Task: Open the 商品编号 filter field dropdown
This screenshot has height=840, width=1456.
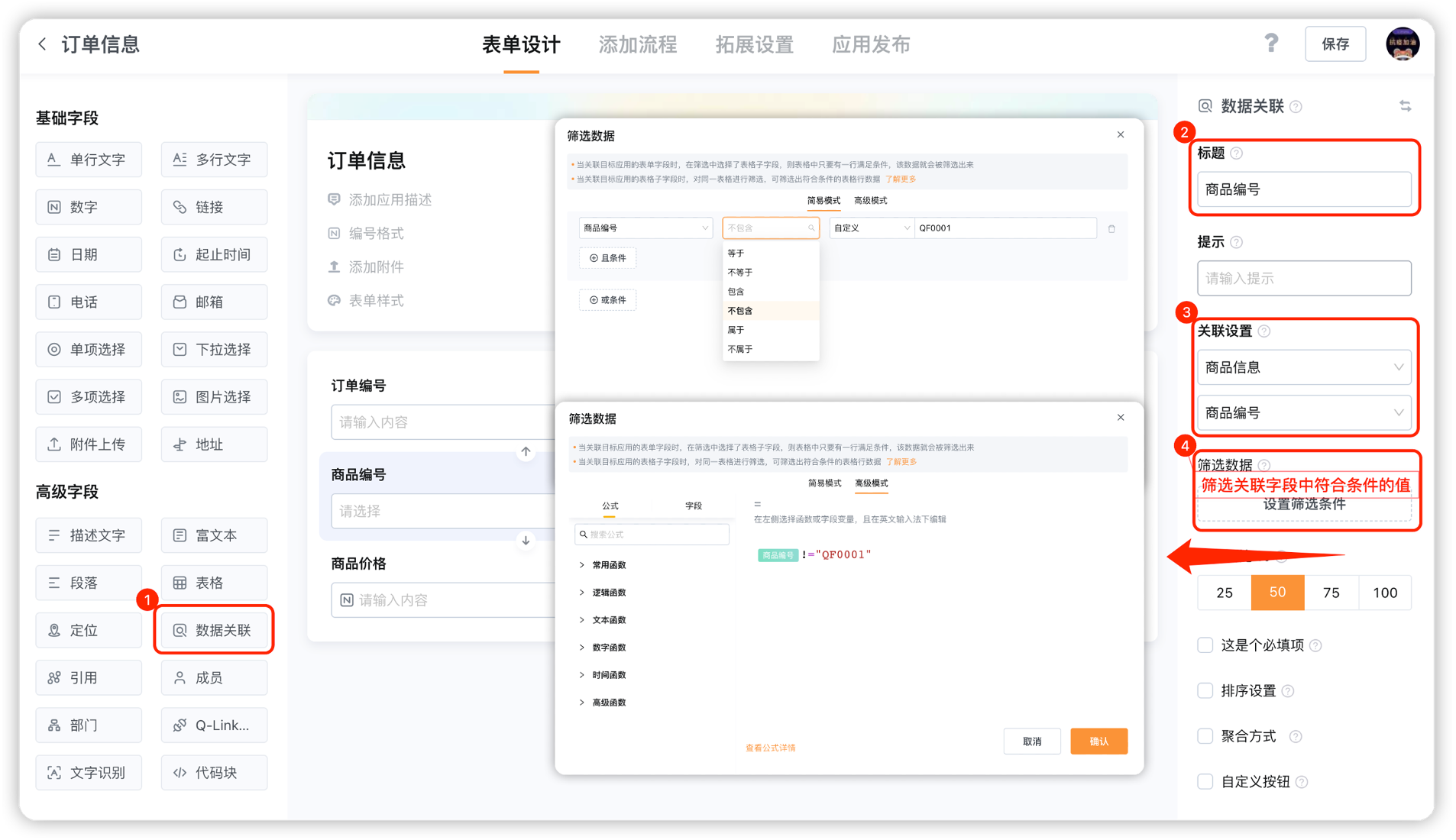Action: tap(645, 228)
